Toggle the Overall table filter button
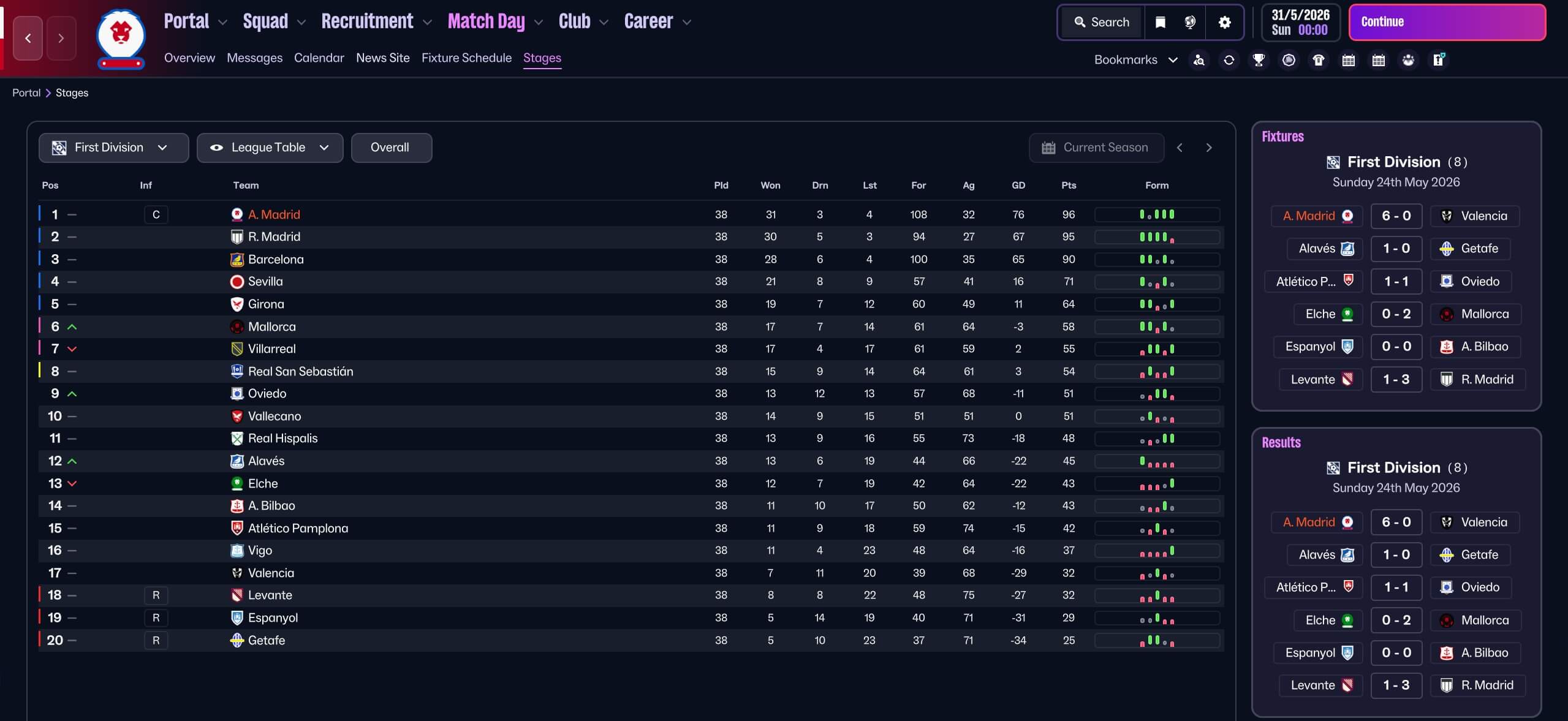Image resolution: width=1568 pixels, height=721 pixels. tap(391, 148)
